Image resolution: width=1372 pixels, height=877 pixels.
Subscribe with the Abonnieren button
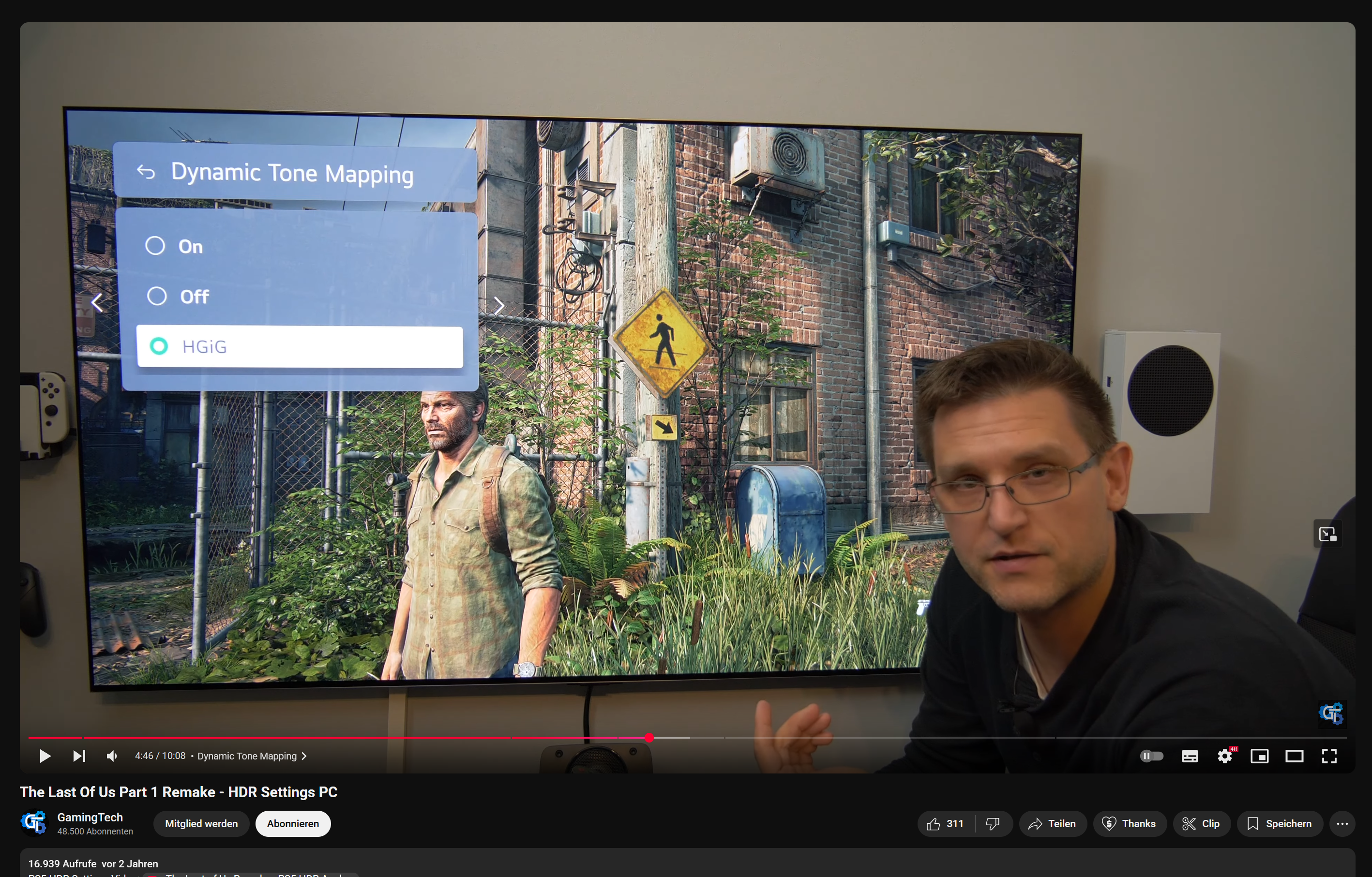click(293, 823)
